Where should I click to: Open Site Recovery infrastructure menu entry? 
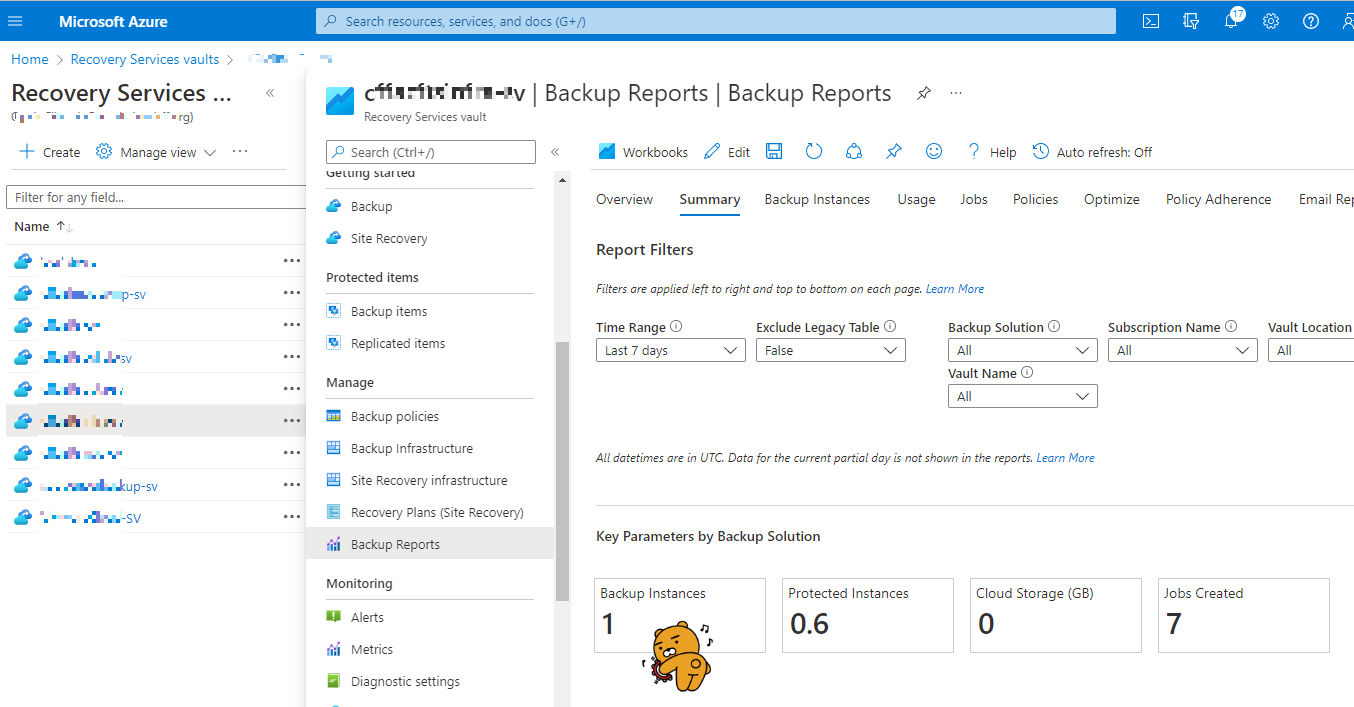click(x=430, y=480)
